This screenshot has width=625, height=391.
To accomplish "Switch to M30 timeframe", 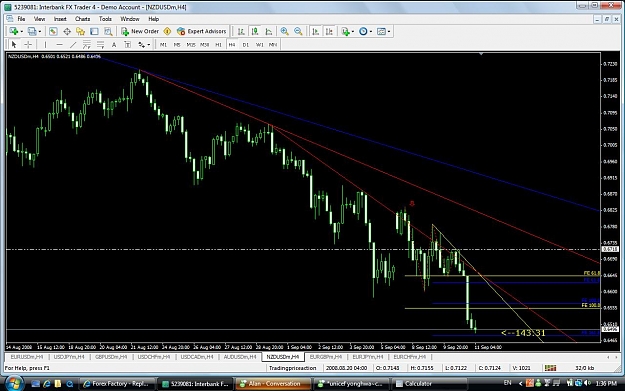I will pos(204,45).
